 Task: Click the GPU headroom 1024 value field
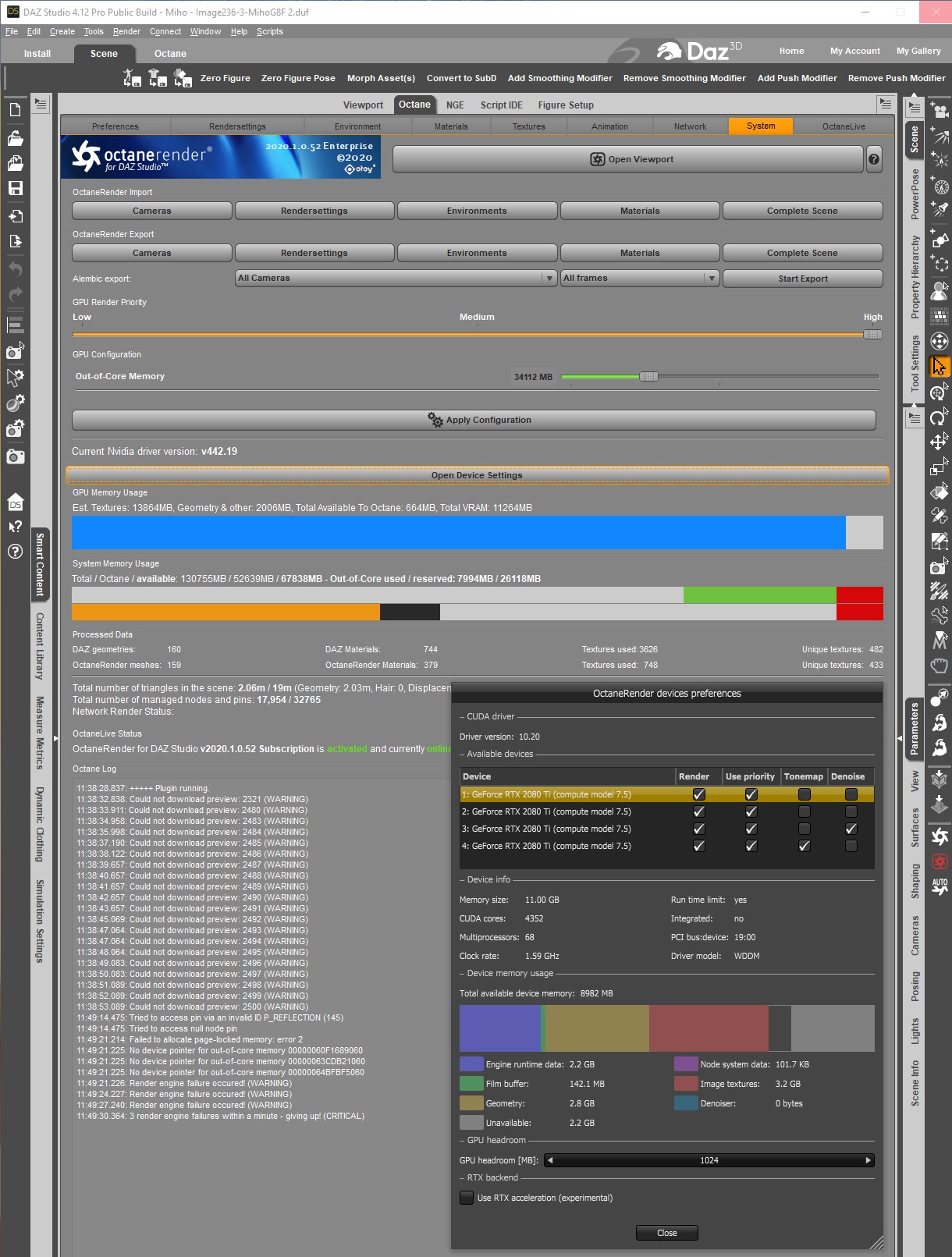709,1160
